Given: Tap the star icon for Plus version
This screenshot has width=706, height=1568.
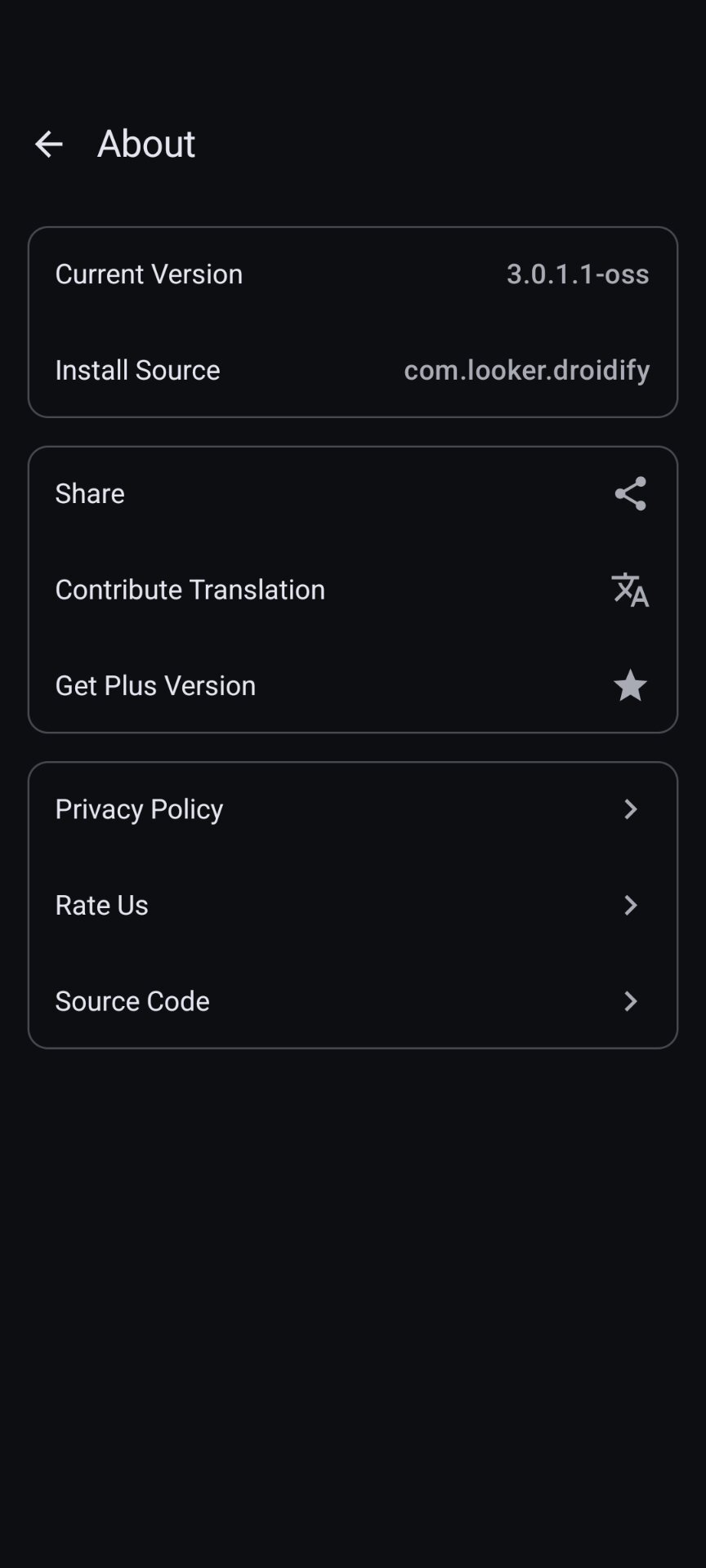Looking at the screenshot, I should tap(630, 685).
